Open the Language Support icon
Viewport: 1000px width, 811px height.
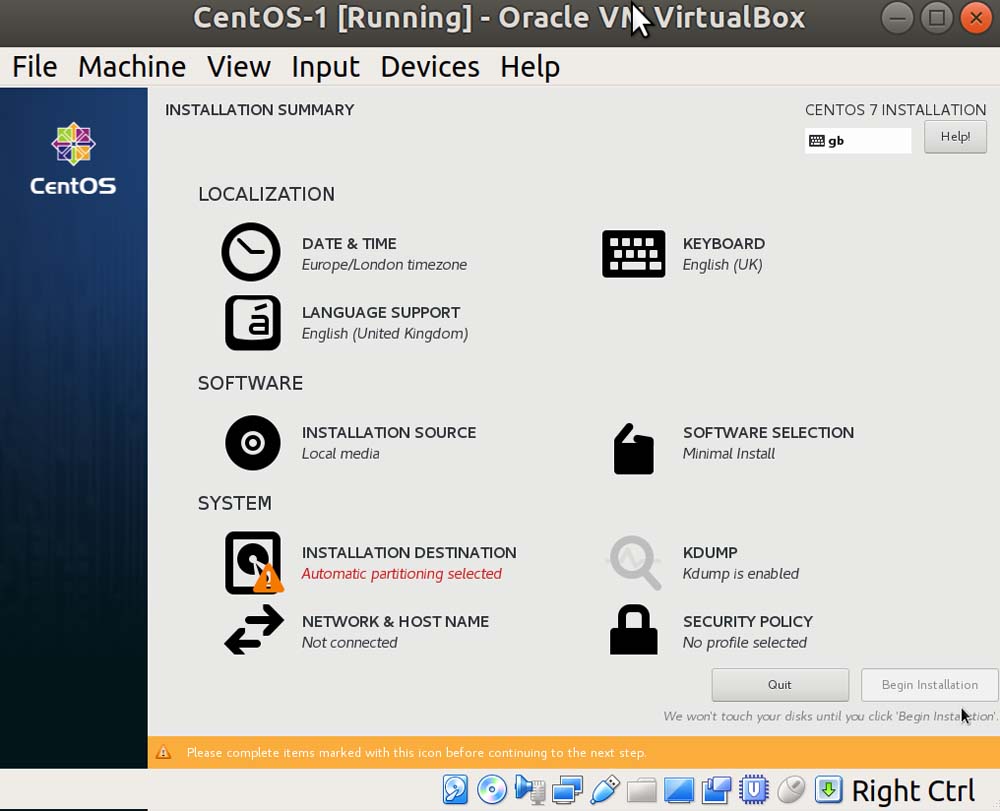point(252,322)
